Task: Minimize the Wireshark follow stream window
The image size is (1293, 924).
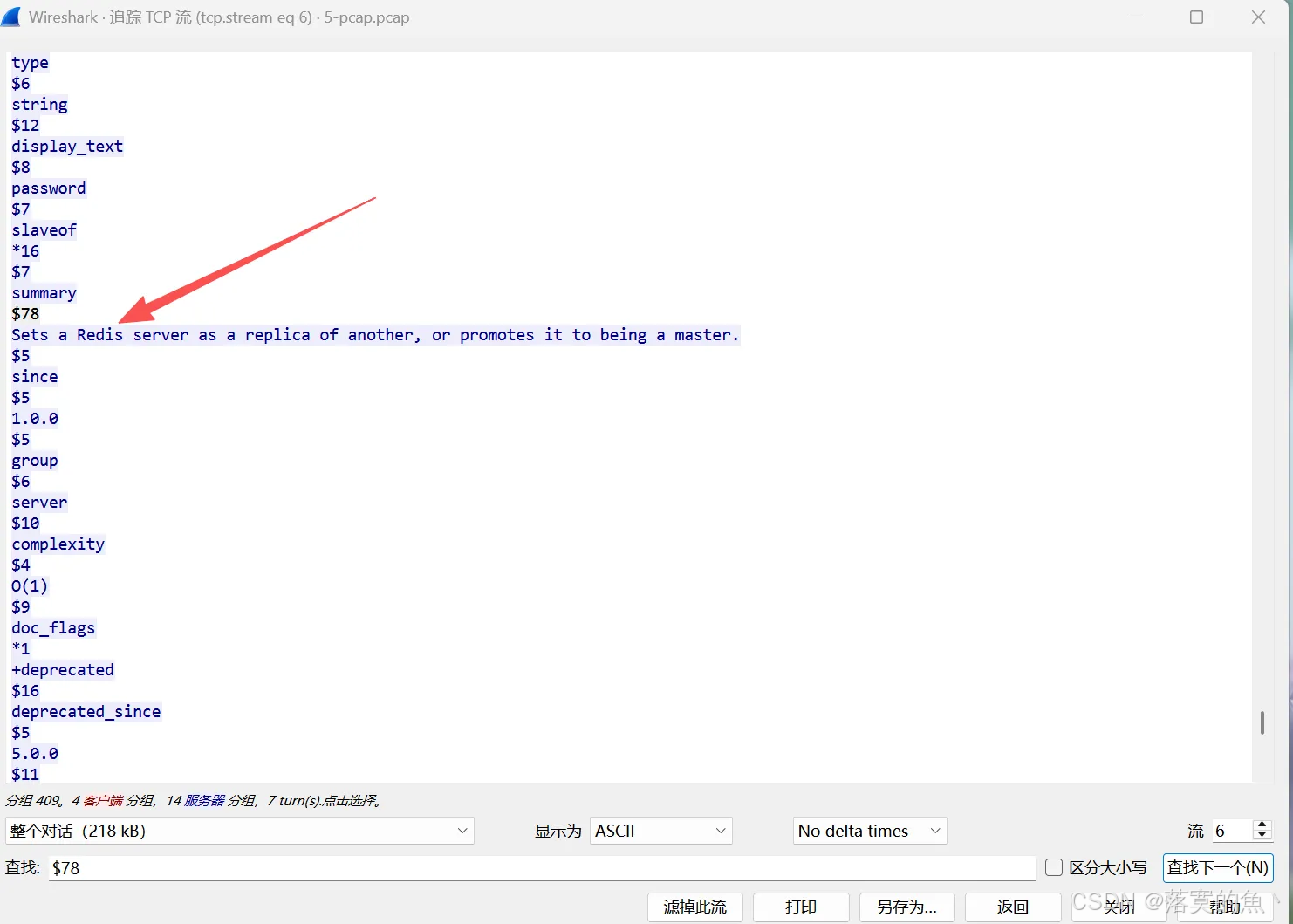Action: (x=1136, y=17)
